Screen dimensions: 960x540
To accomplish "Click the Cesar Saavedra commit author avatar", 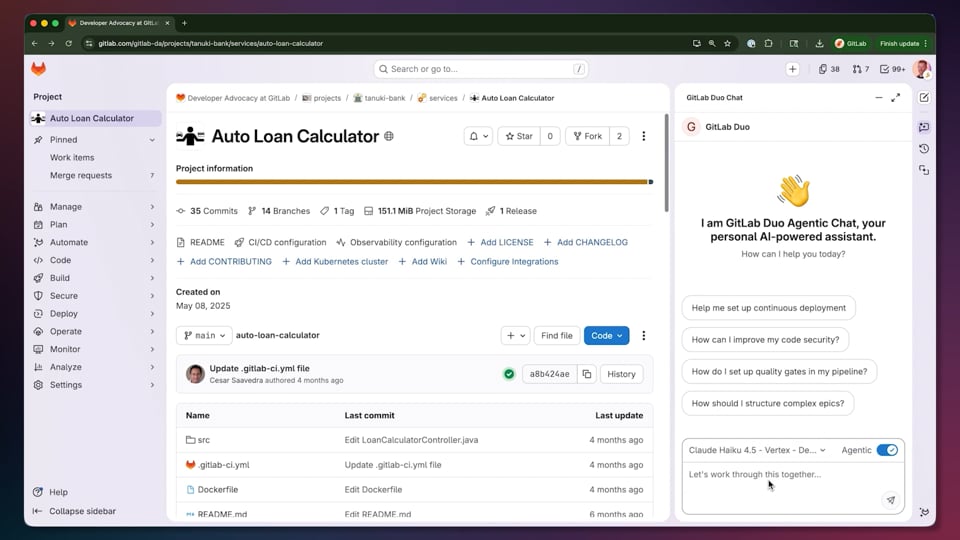I will [x=195, y=373].
